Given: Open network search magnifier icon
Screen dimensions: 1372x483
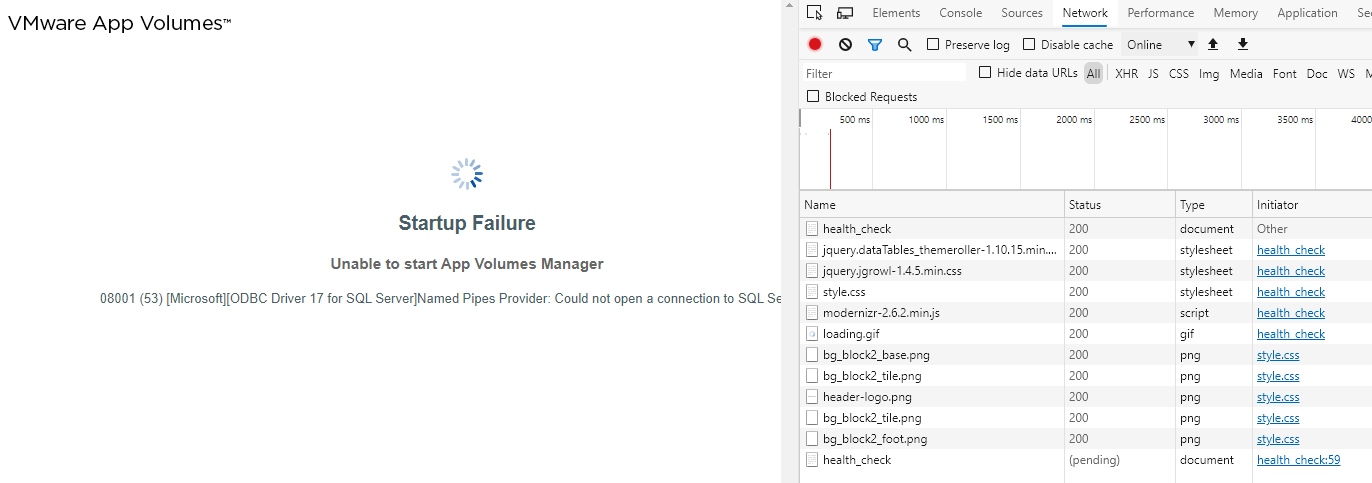Looking at the screenshot, I should 905,45.
